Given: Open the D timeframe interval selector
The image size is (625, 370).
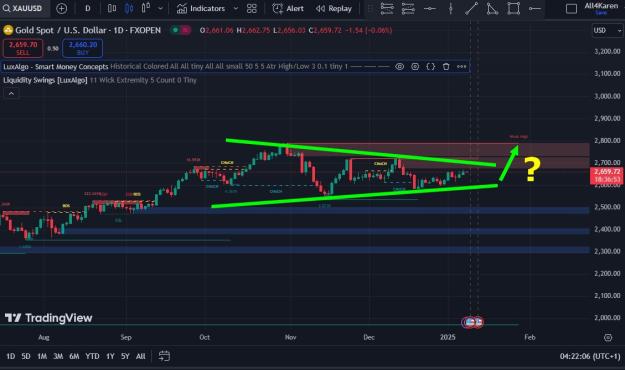Looking at the screenshot, I should 88,8.
